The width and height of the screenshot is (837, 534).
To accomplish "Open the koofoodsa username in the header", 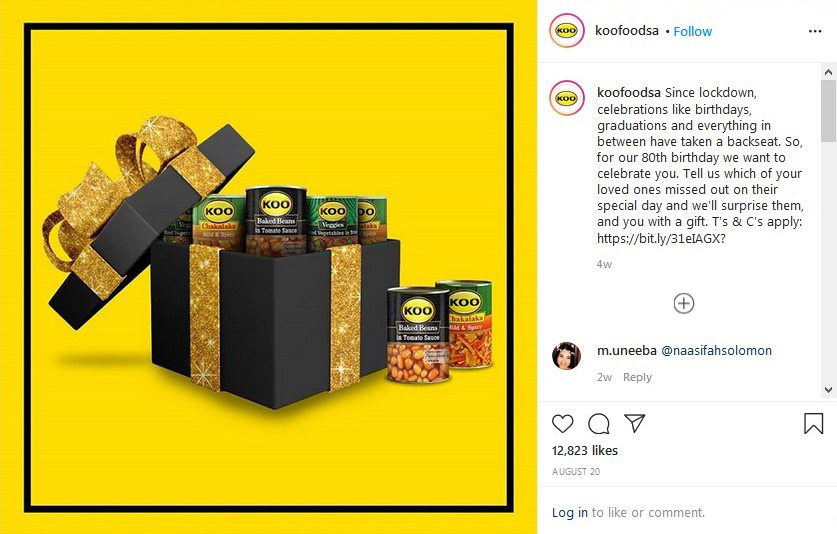I will click(x=627, y=30).
